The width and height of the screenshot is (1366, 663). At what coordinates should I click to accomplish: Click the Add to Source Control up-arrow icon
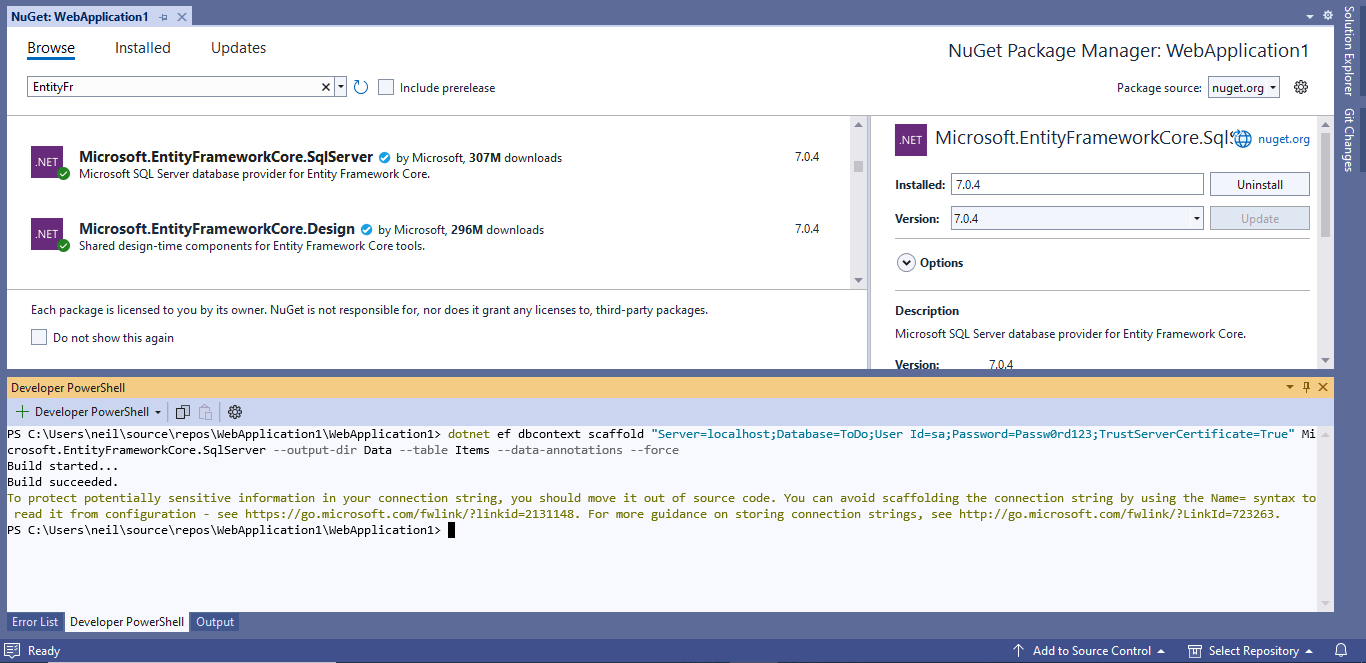pos(1018,650)
